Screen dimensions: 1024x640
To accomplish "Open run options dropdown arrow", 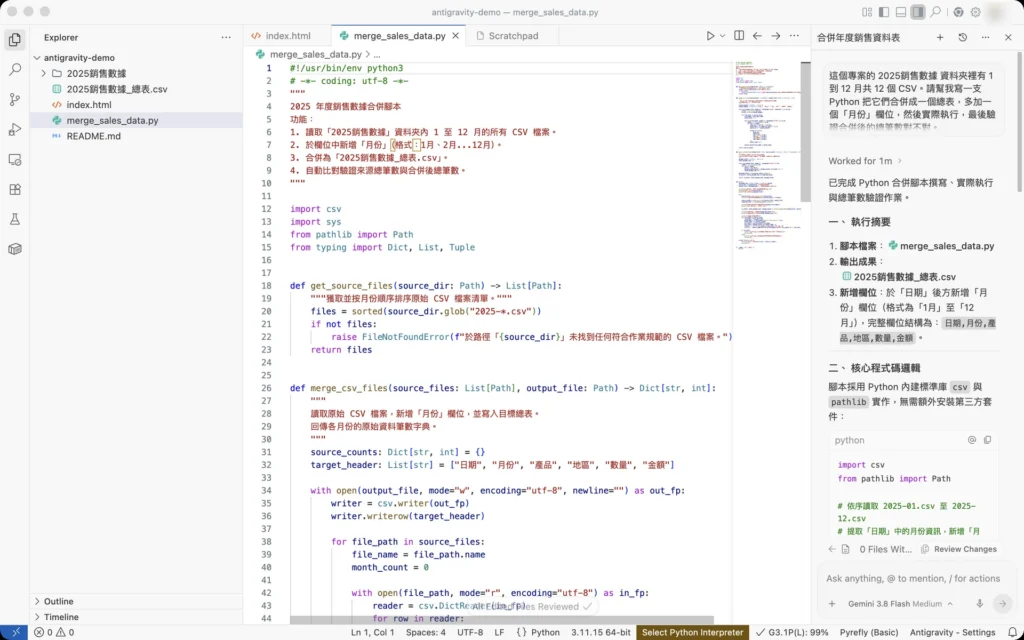I will click(x=722, y=36).
